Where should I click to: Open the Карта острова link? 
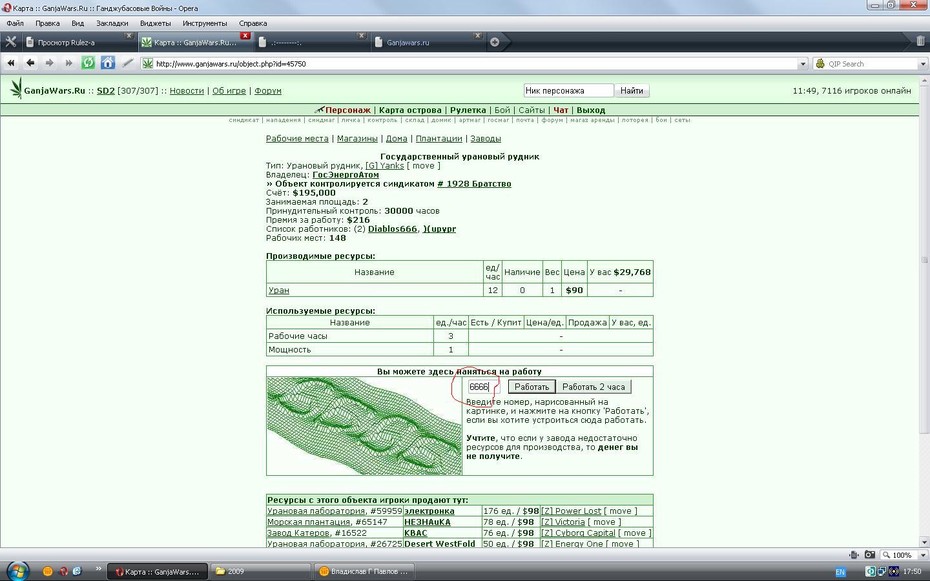(x=410, y=110)
